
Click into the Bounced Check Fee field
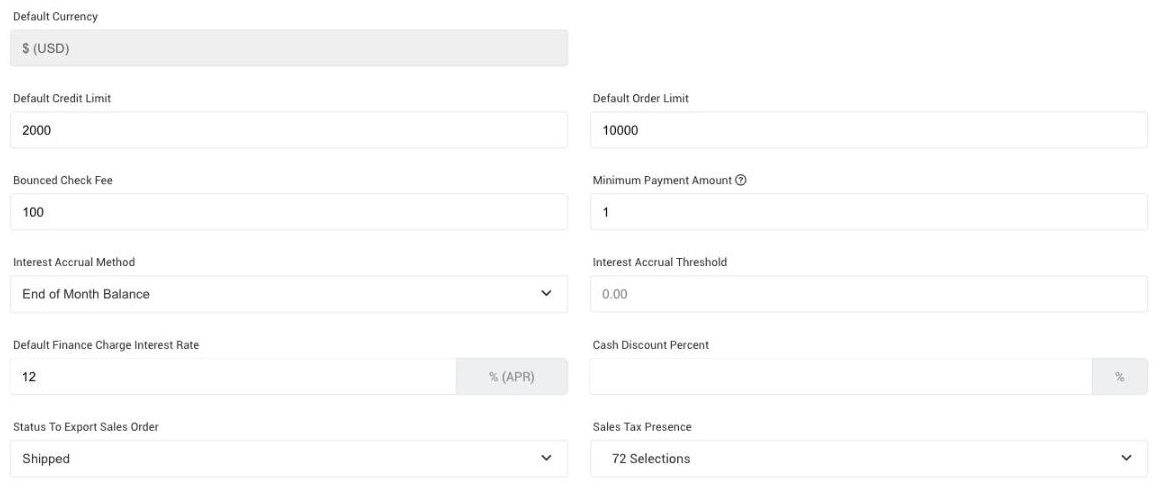[x=289, y=212]
